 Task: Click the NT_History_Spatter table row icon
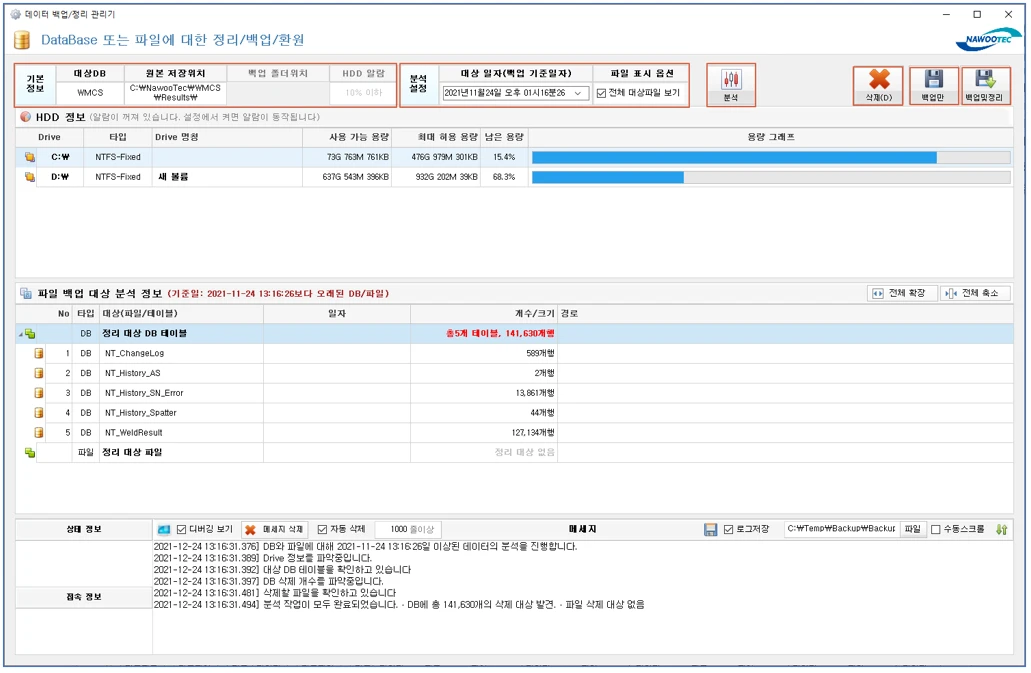pyautogui.click(x=39, y=413)
